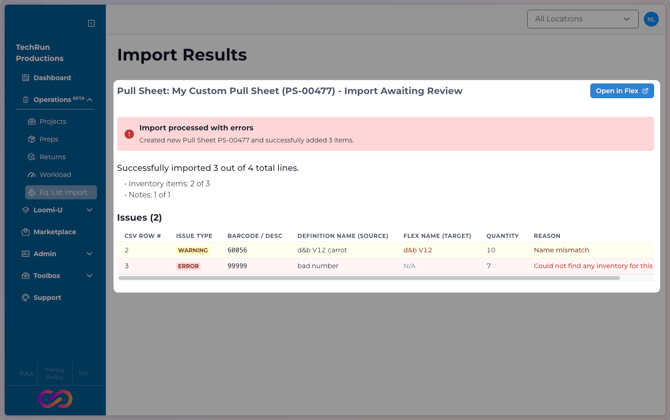670x420 pixels.
Task: Click the Dashboard icon in sidebar
Action: click(26, 78)
